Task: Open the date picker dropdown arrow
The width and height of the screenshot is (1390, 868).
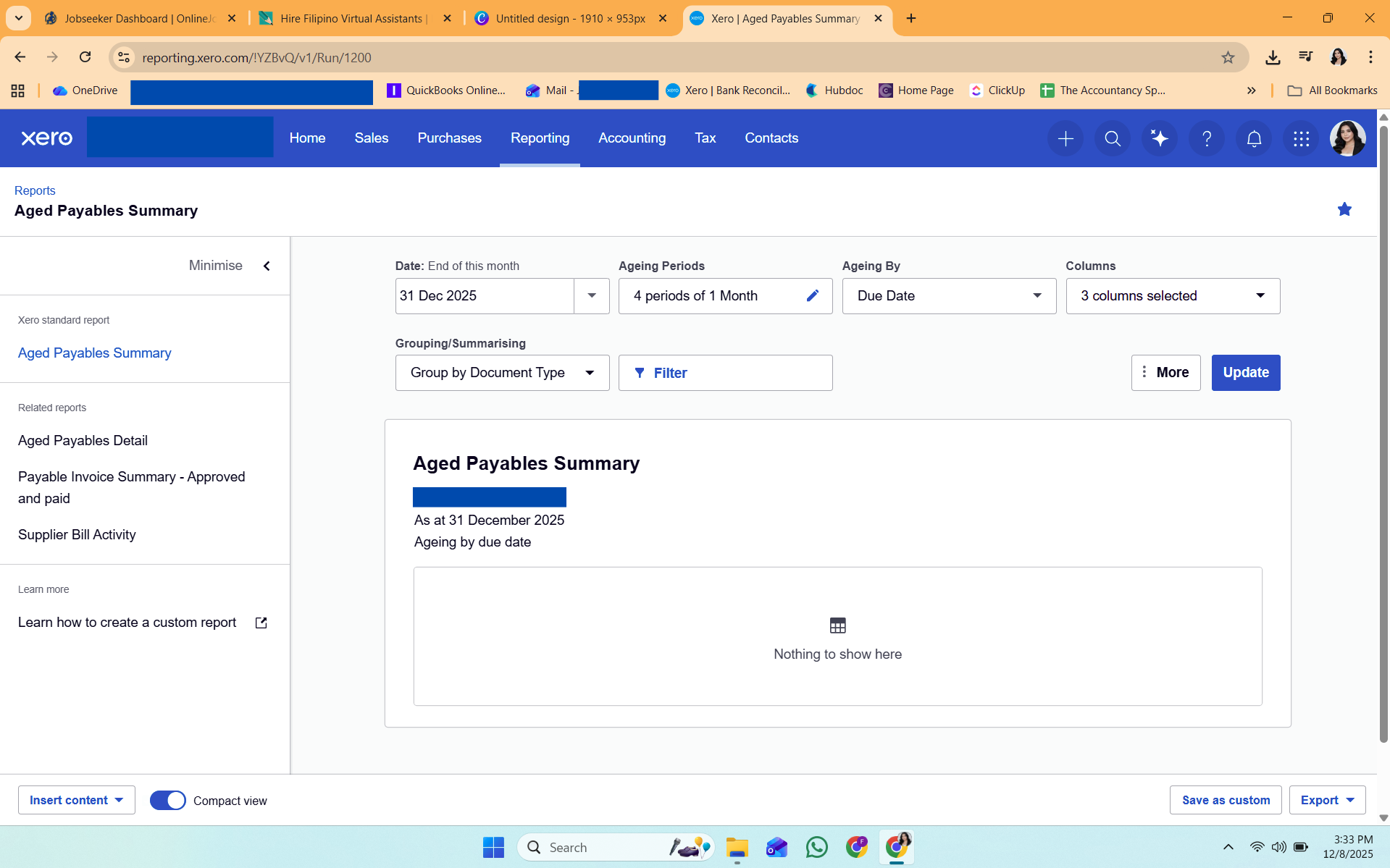Action: pyautogui.click(x=592, y=295)
